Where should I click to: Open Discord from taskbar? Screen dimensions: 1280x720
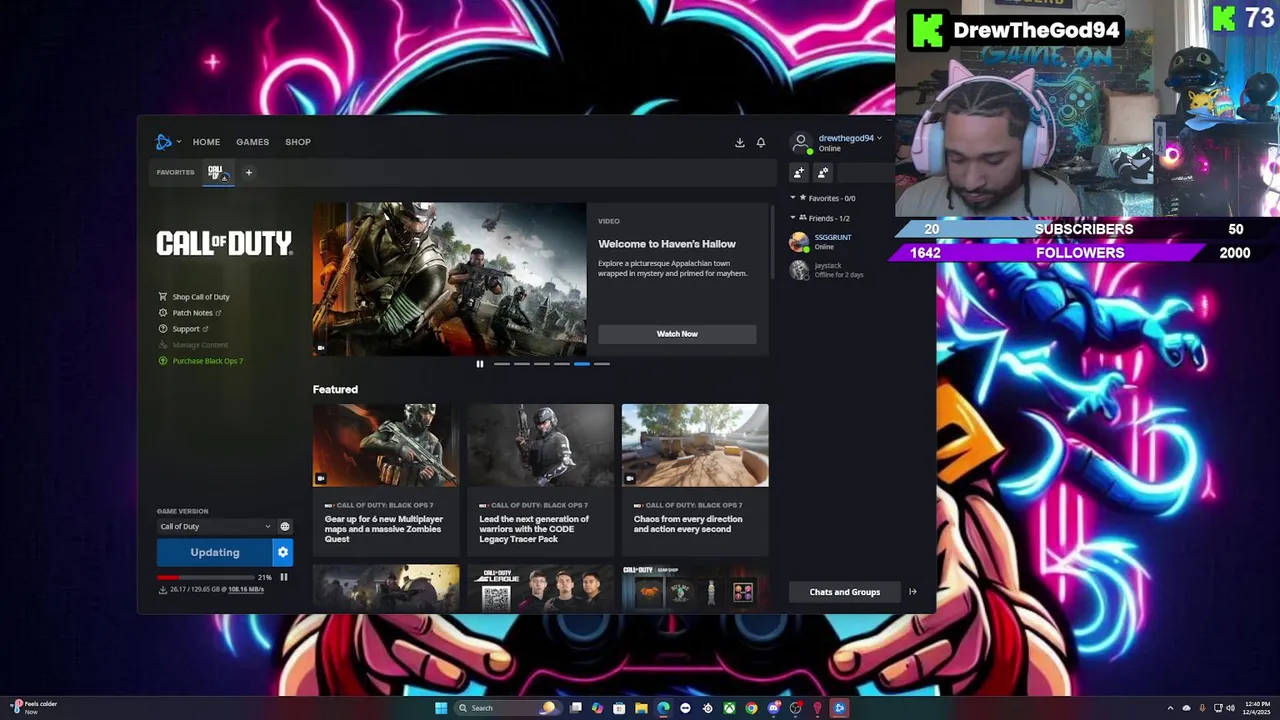(x=774, y=708)
